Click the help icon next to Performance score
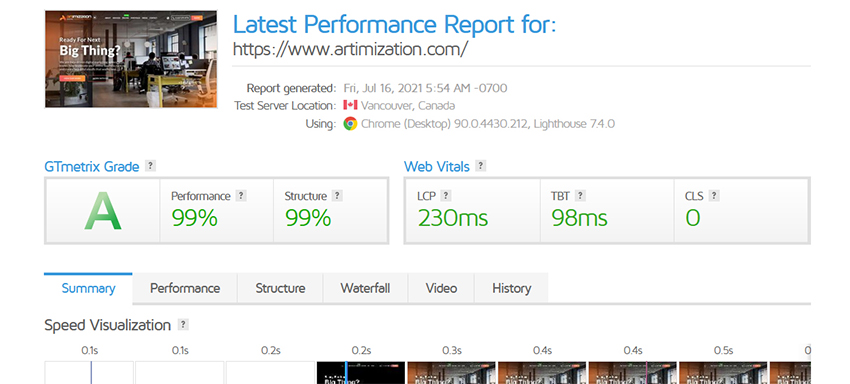 pos(241,196)
